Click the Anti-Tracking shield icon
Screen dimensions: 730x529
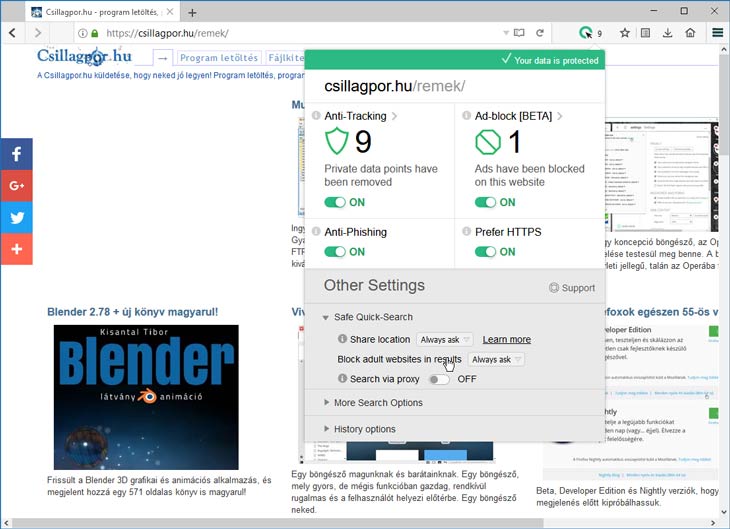coord(337,141)
